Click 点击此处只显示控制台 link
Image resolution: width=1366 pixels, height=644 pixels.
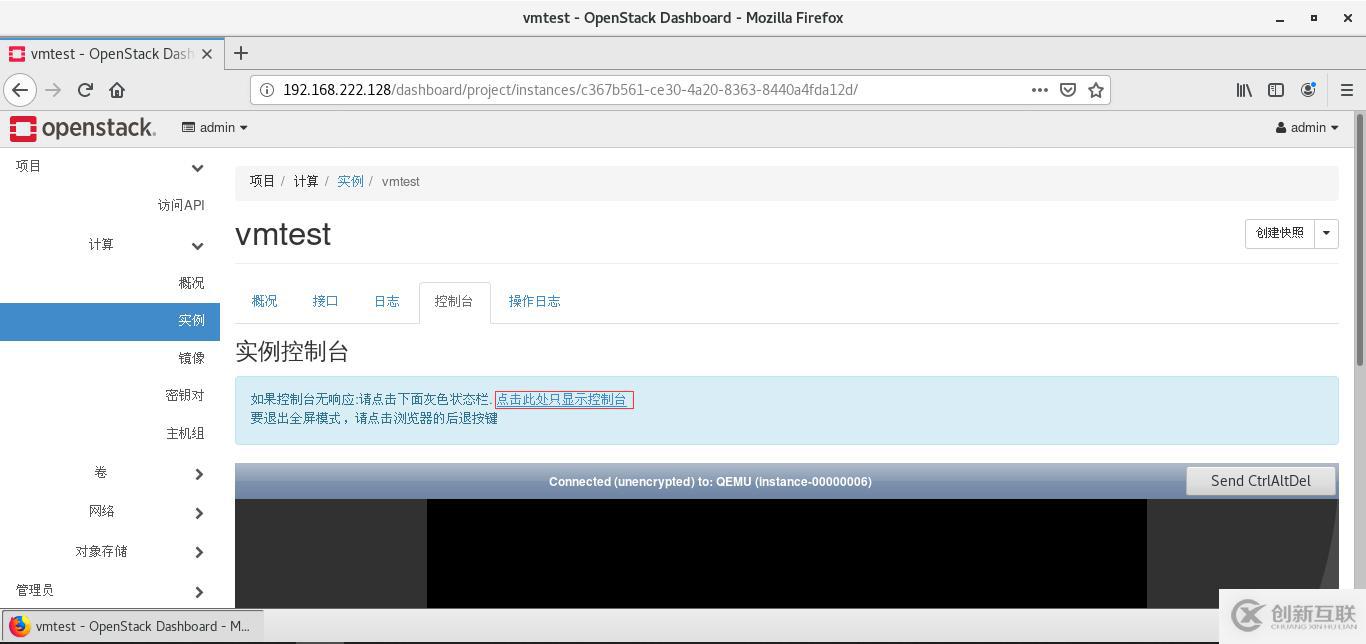coord(562,399)
